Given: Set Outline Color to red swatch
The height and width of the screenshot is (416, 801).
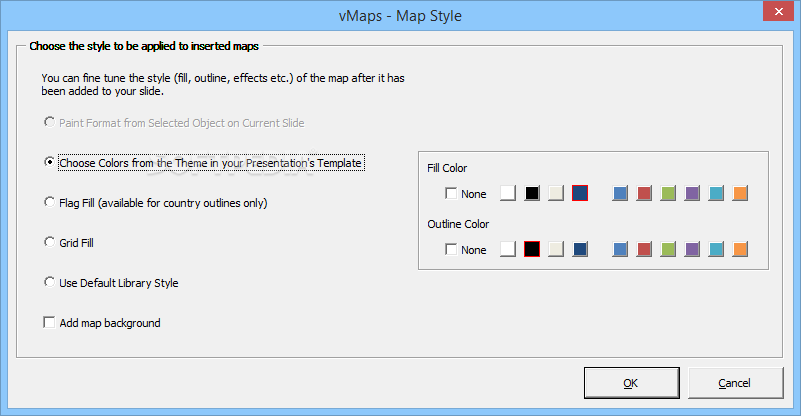Looking at the screenshot, I should pos(644,249).
